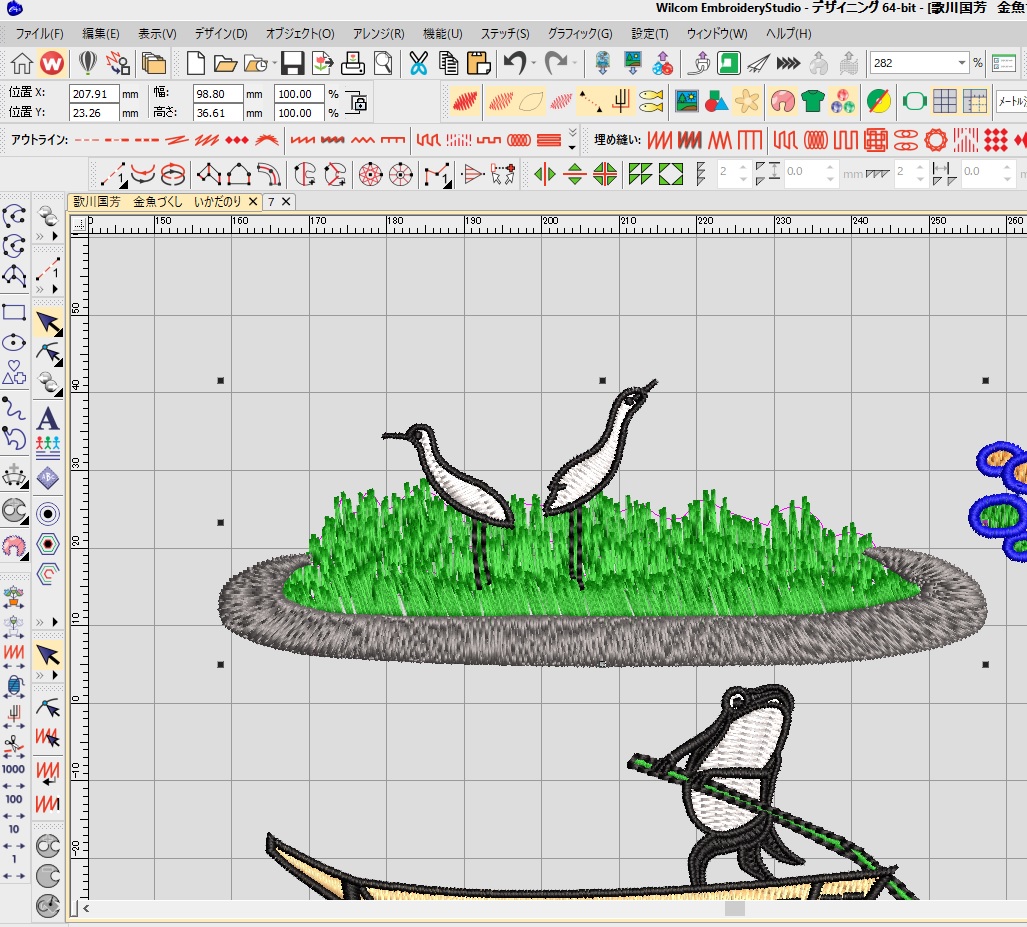Image resolution: width=1027 pixels, height=927 pixels.
Task: Click the print design icon
Action: tap(353, 64)
